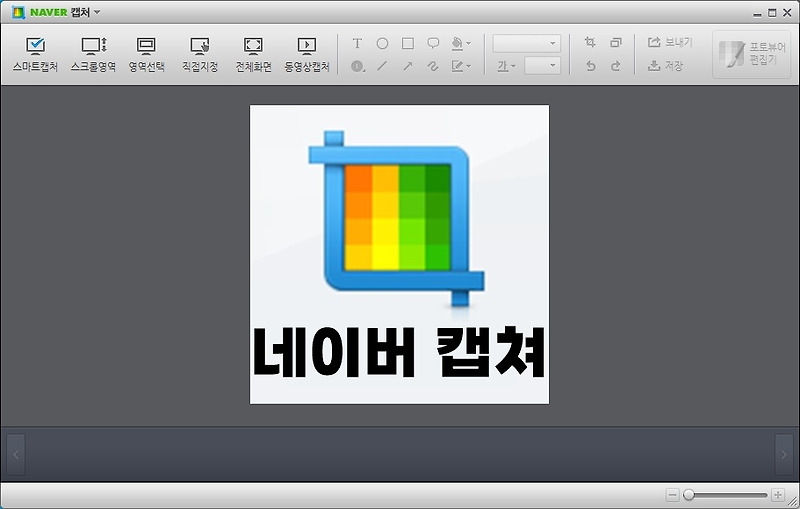Select the rectangle shape tool

[408, 43]
